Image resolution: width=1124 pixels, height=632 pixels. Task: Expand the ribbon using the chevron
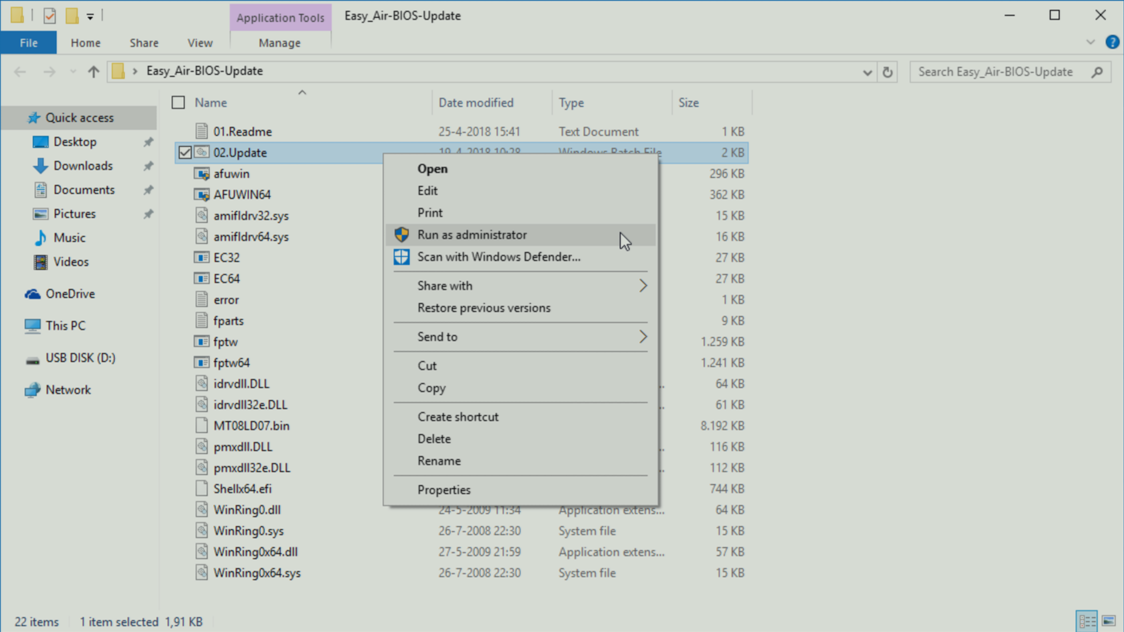click(x=1091, y=43)
